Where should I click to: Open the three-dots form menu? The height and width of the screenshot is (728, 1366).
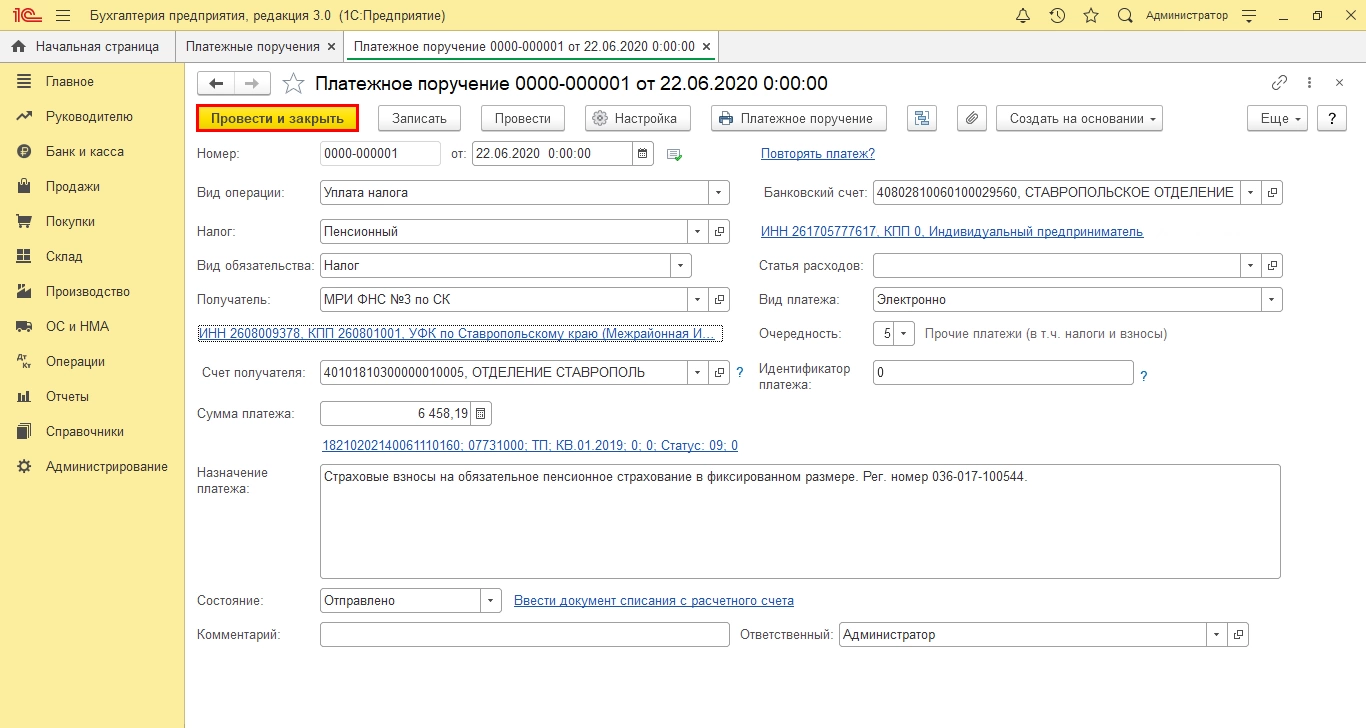click(1311, 83)
